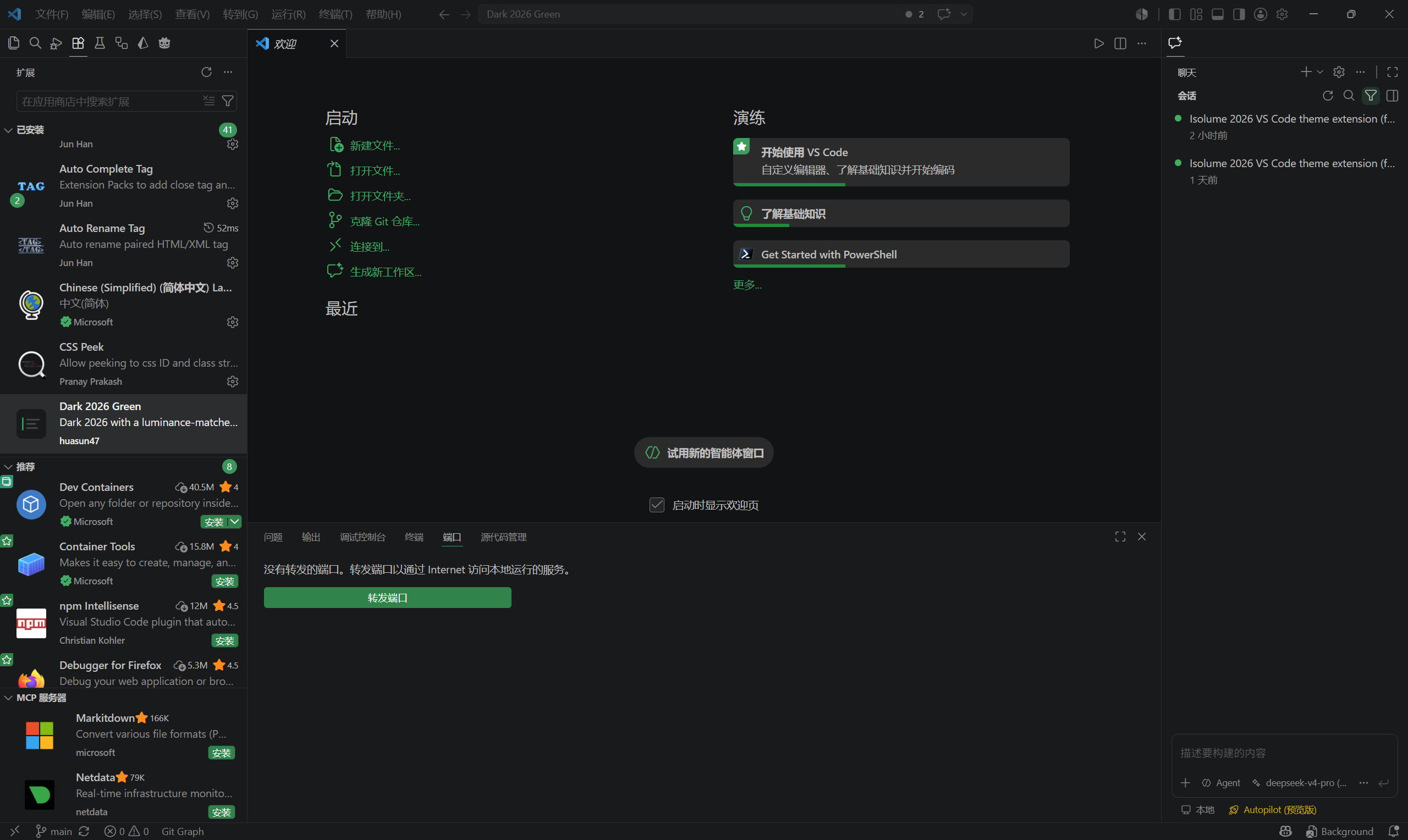
Task: Toggle the secondary sidebar visibility
Action: point(1239,14)
